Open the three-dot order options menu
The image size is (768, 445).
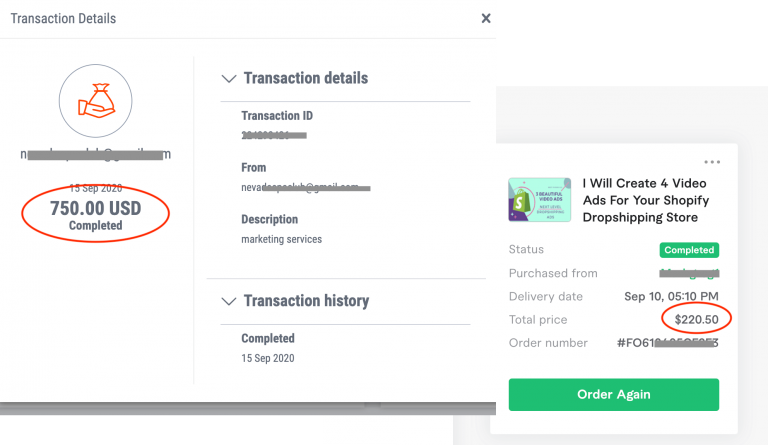tap(712, 162)
